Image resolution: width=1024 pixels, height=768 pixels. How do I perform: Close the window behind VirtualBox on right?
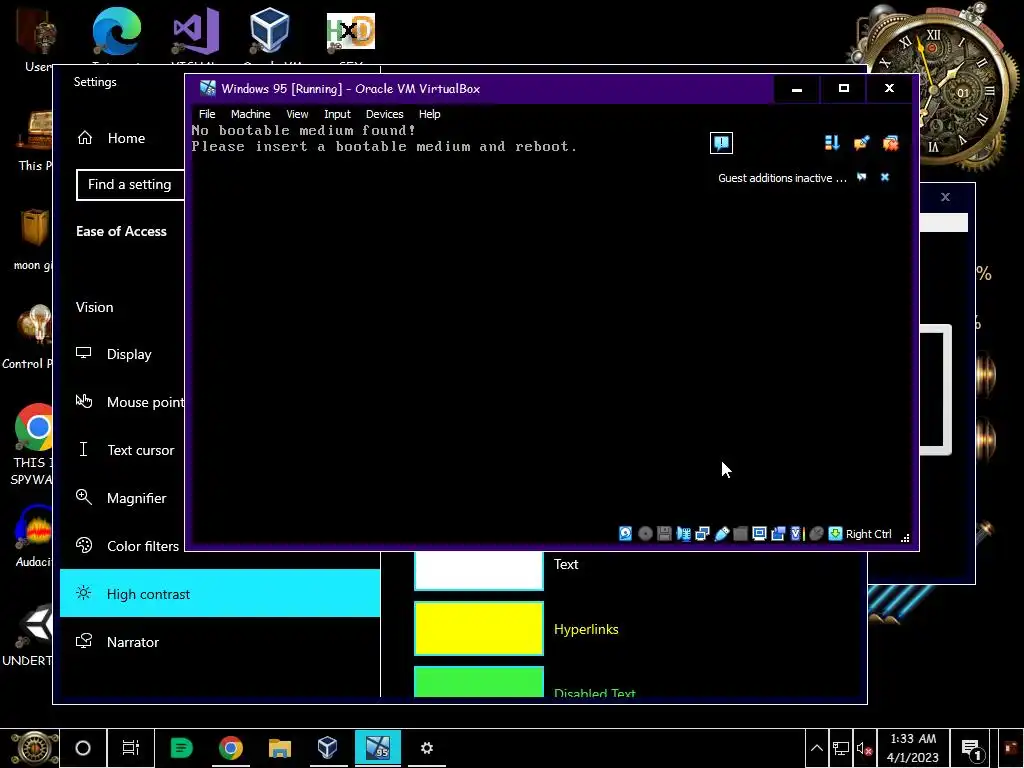[945, 197]
